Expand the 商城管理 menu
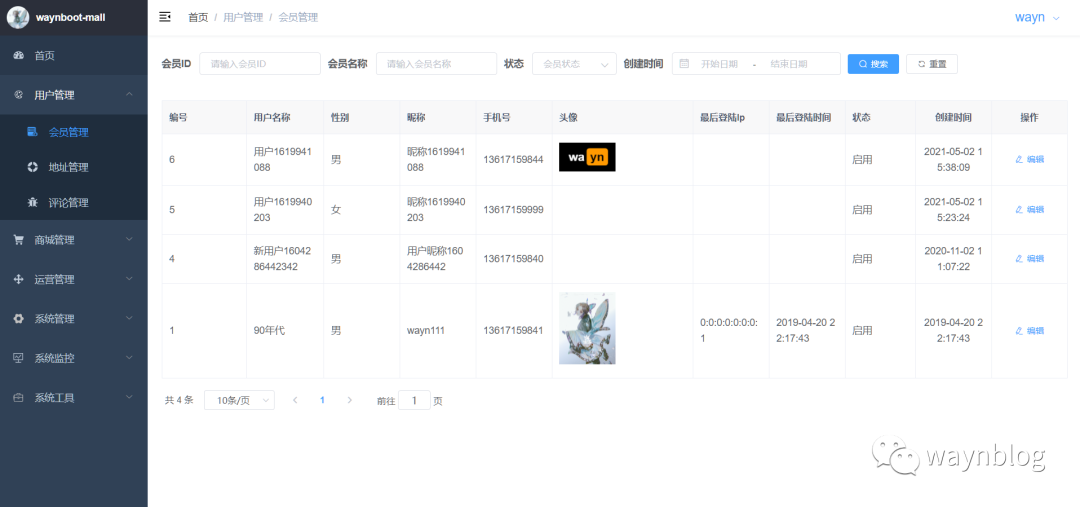Screen dimensions: 1080x507 (x=74, y=240)
